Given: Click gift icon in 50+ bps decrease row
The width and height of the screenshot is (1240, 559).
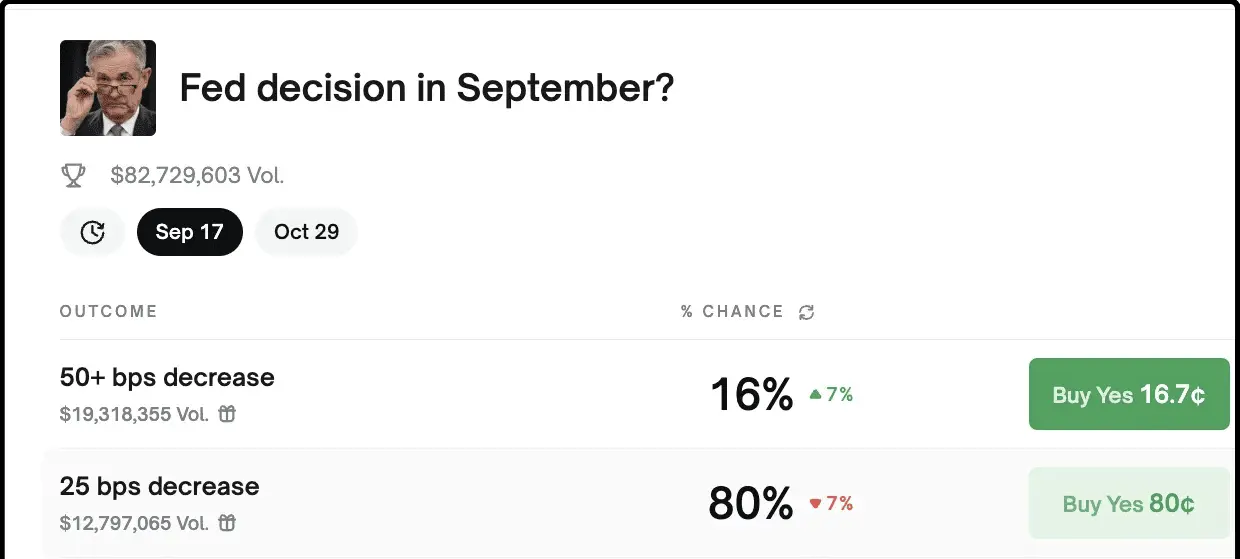Looking at the screenshot, I should [227, 414].
